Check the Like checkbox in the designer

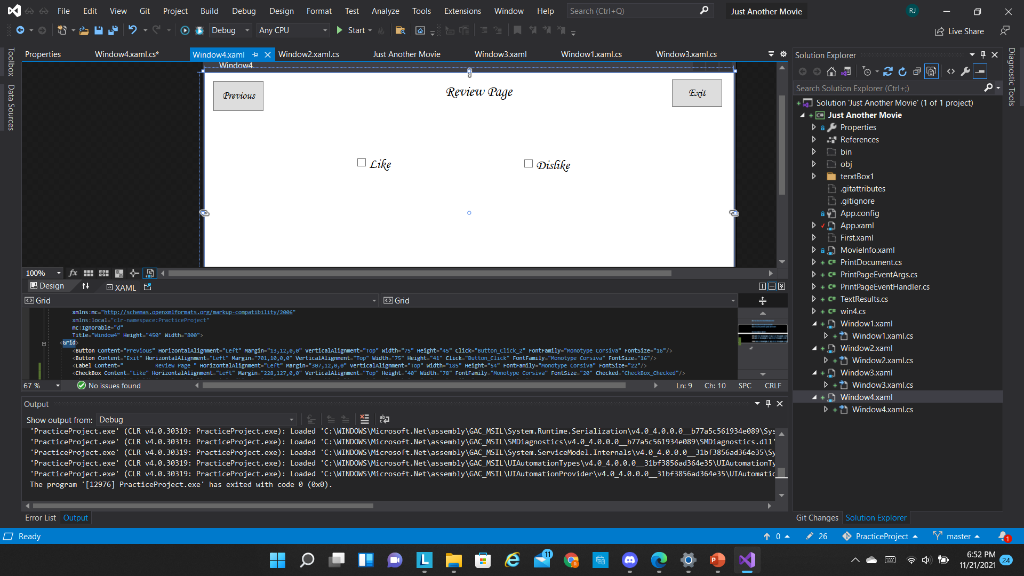coord(362,161)
